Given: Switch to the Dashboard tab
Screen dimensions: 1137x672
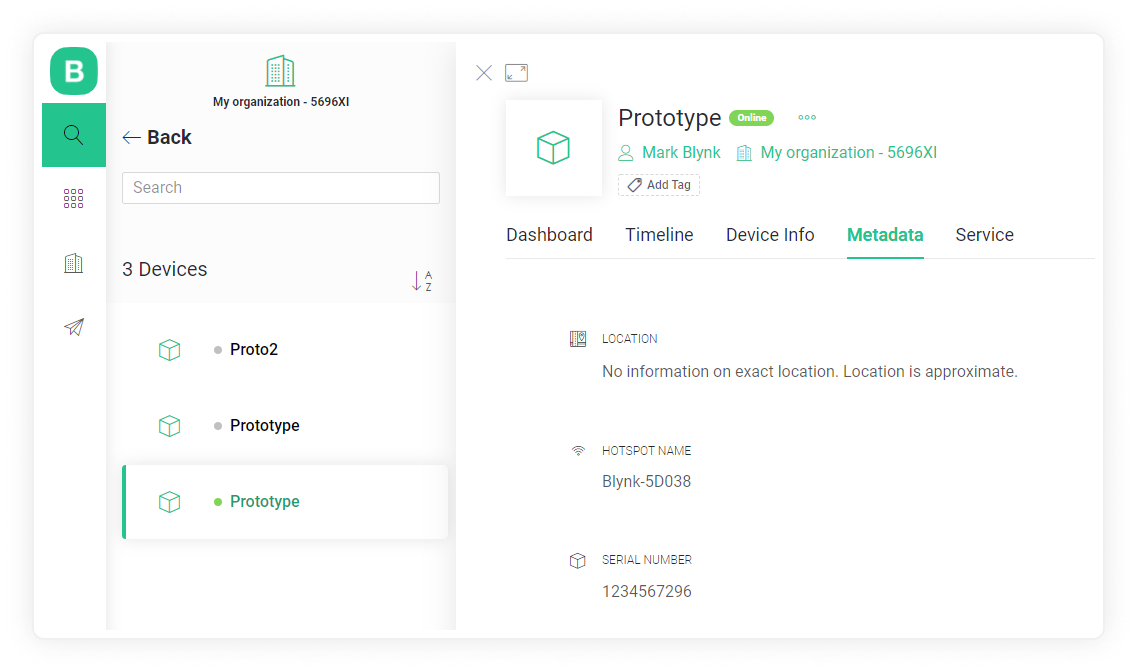Looking at the screenshot, I should point(549,235).
